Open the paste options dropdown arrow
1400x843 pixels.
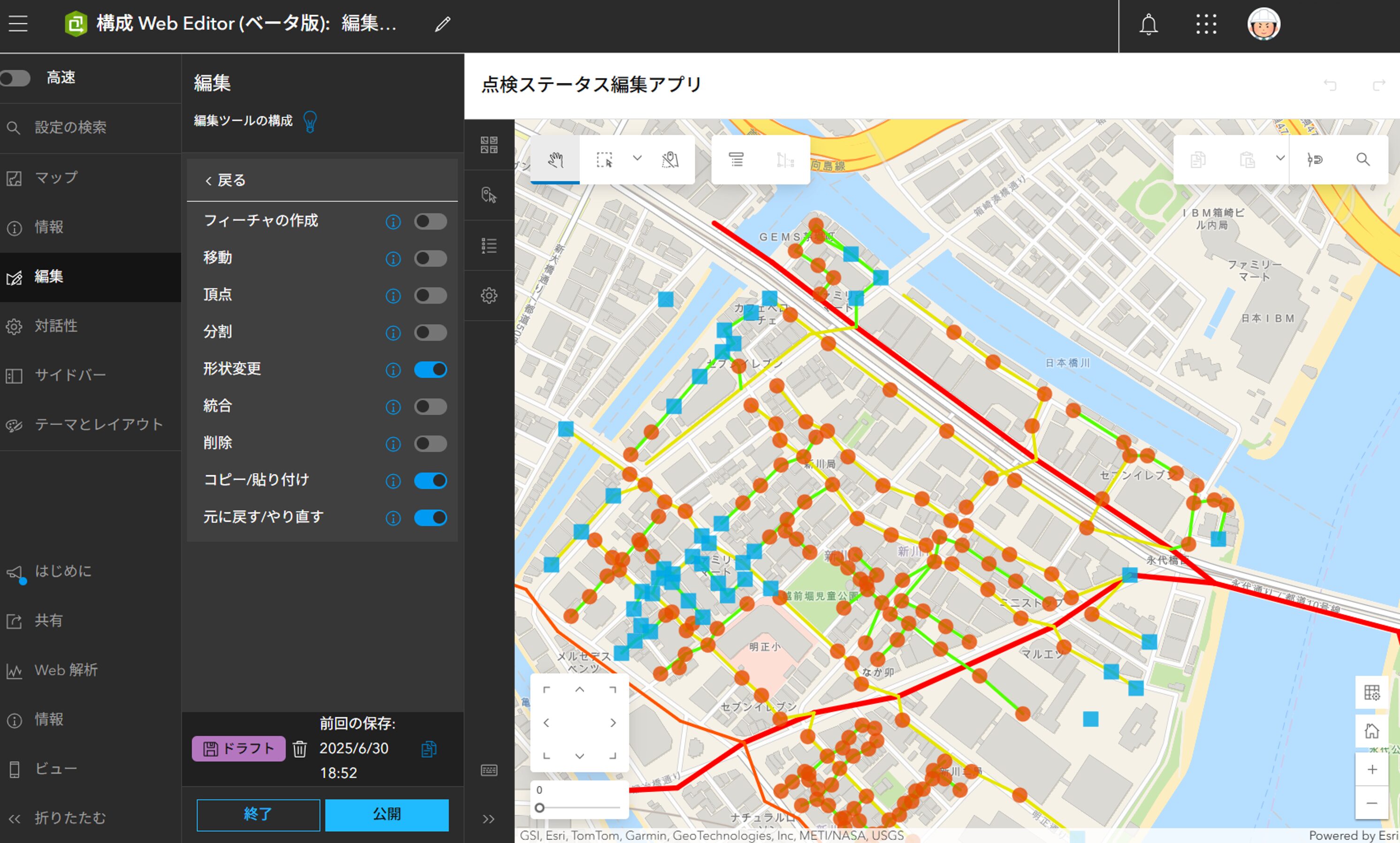[x=1280, y=159]
